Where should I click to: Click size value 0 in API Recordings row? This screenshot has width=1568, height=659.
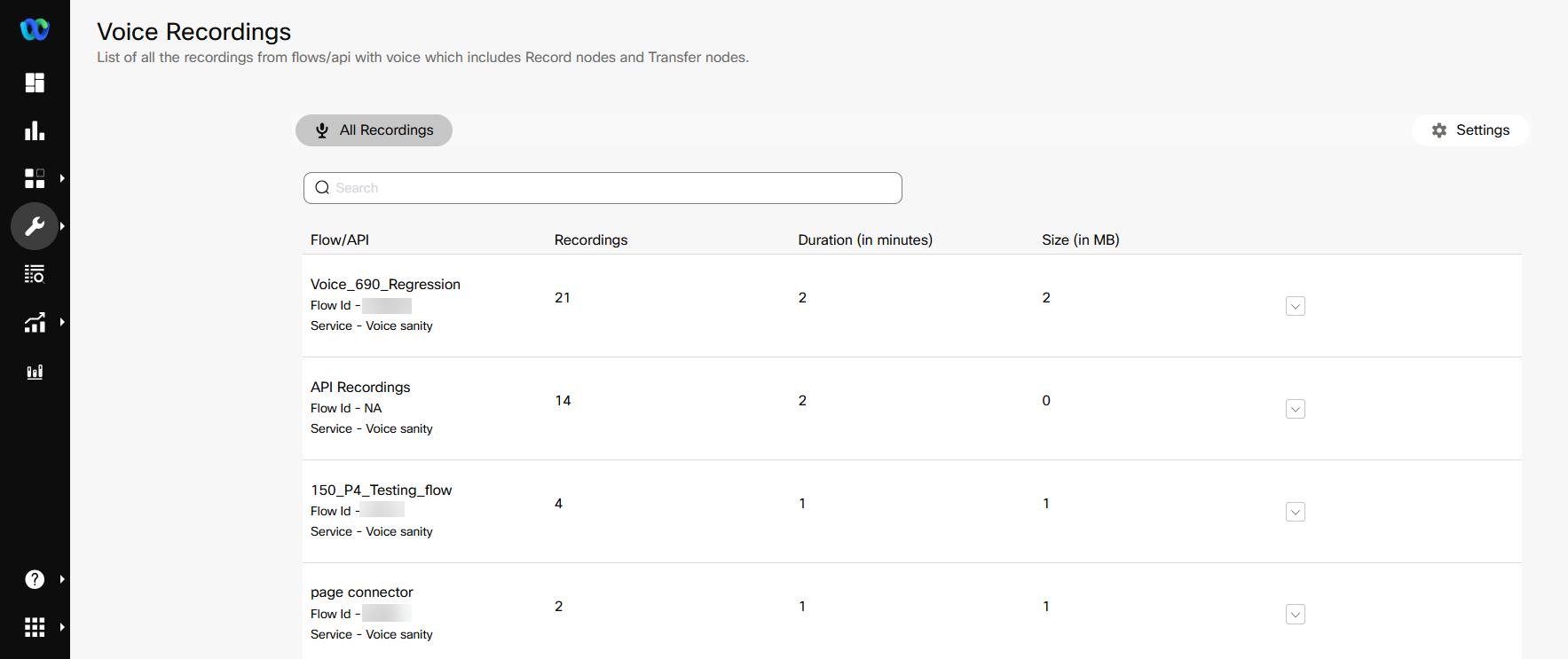click(x=1046, y=401)
